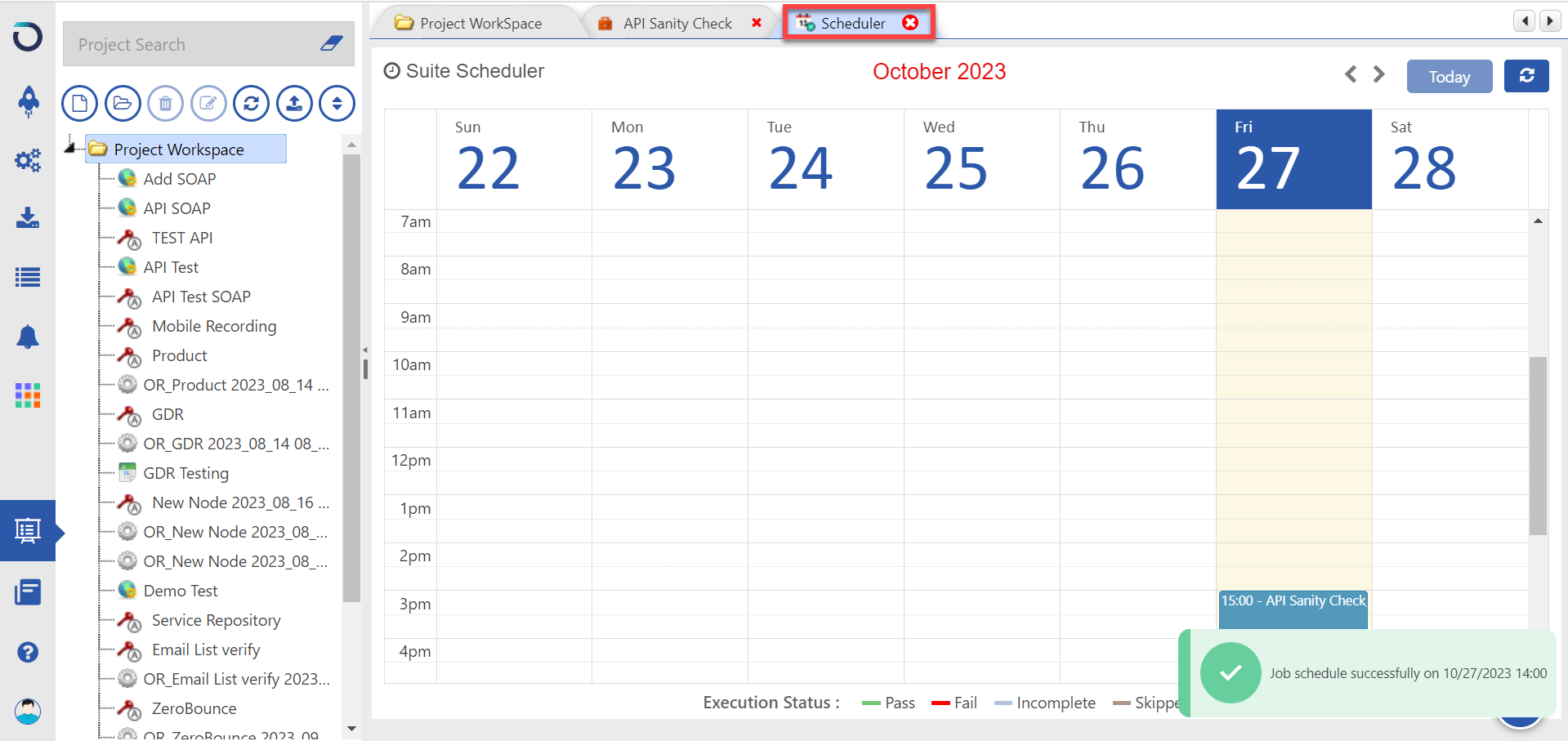
Task: Refresh the scheduler with blue refresh button
Action: pos(1526,76)
